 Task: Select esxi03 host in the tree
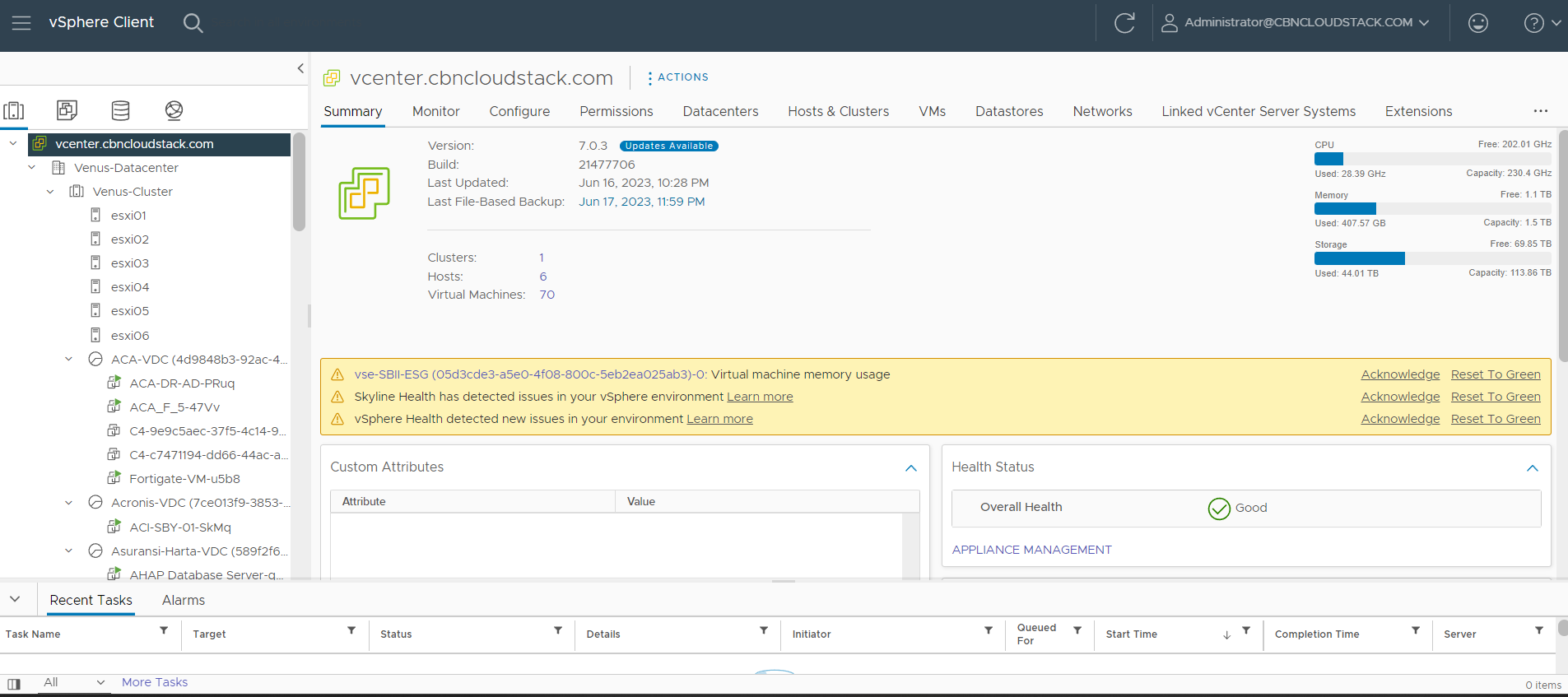coord(130,263)
